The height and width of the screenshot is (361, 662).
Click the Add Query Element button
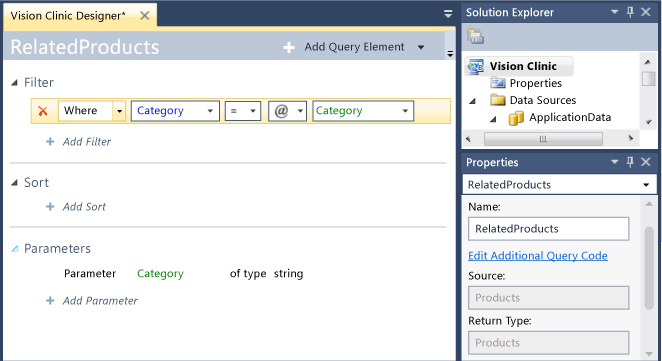point(354,47)
